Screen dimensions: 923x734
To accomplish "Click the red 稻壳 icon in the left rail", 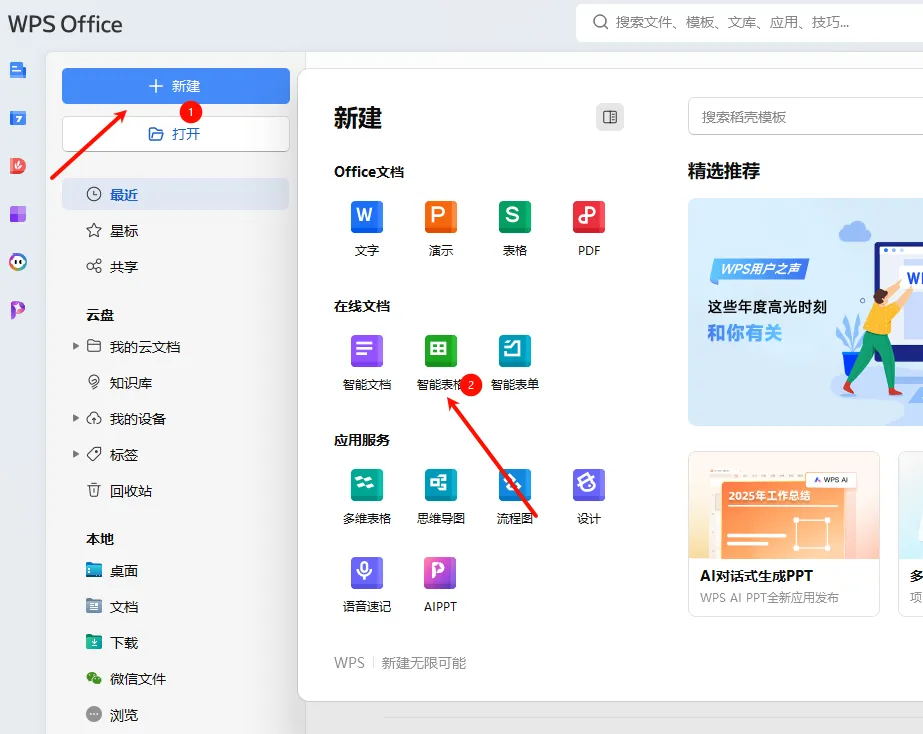I will 18,165.
